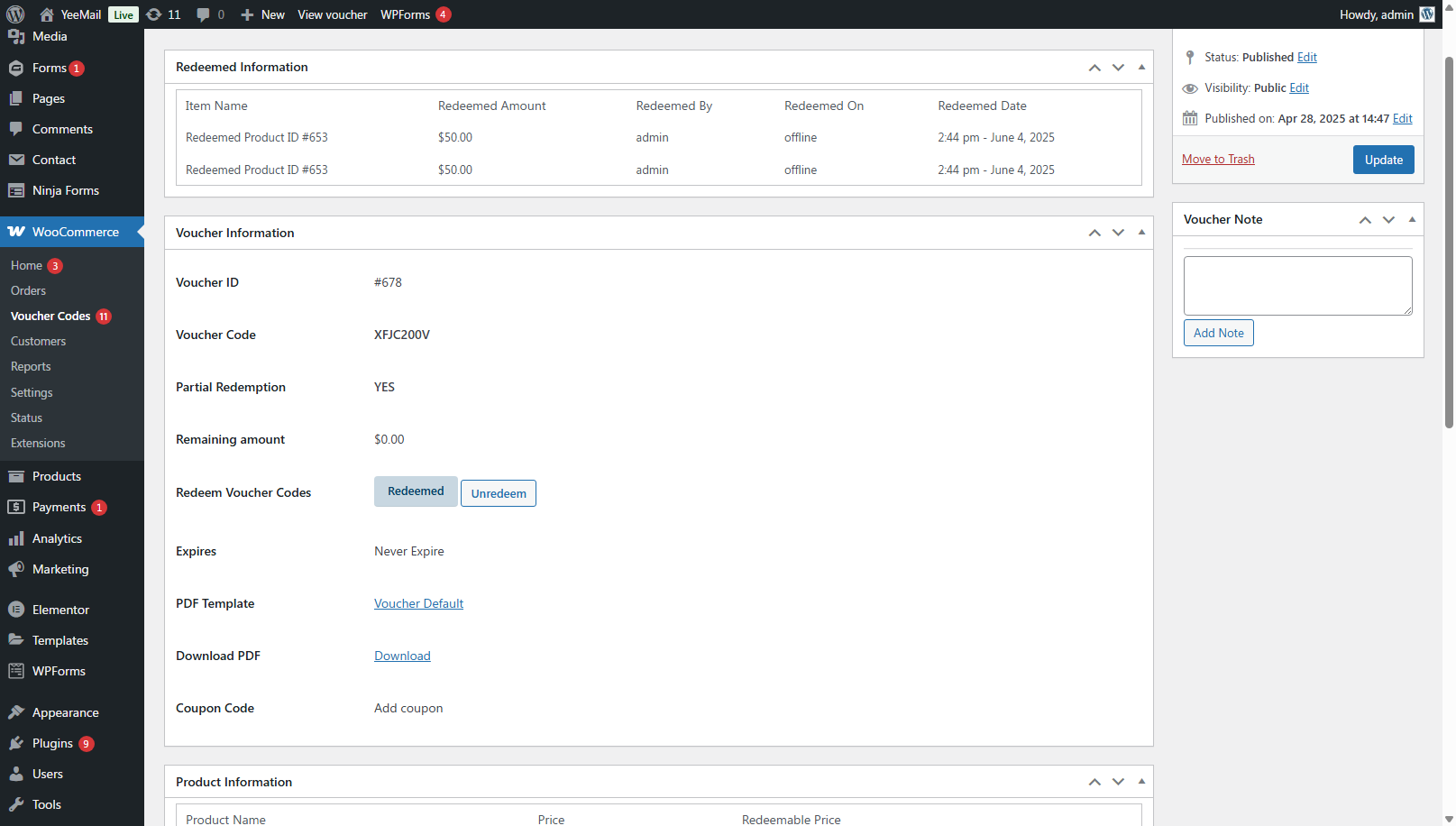Click the Update button

pos(1383,160)
